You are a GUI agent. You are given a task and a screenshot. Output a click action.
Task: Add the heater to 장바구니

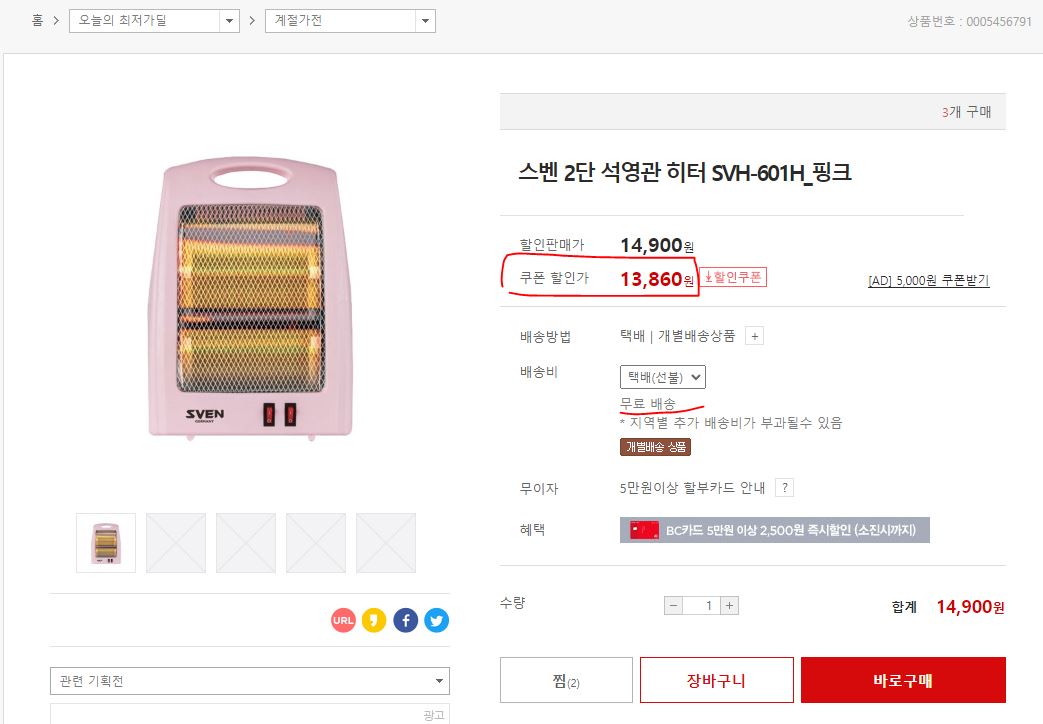click(716, 681)
